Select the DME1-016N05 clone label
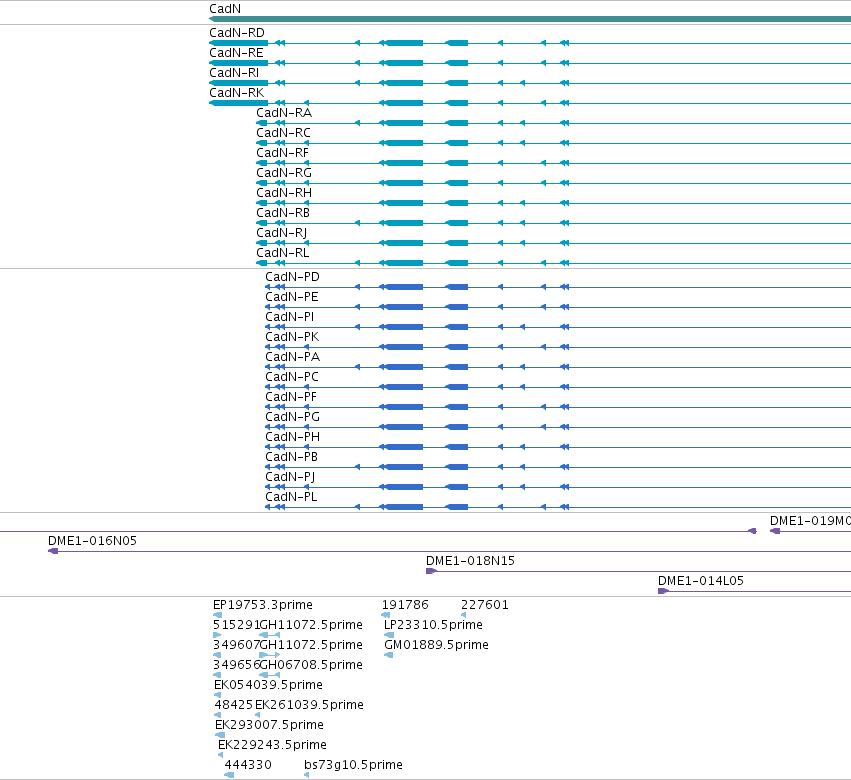The height and width of the screenshot is (780, 851). click(92, 541)
